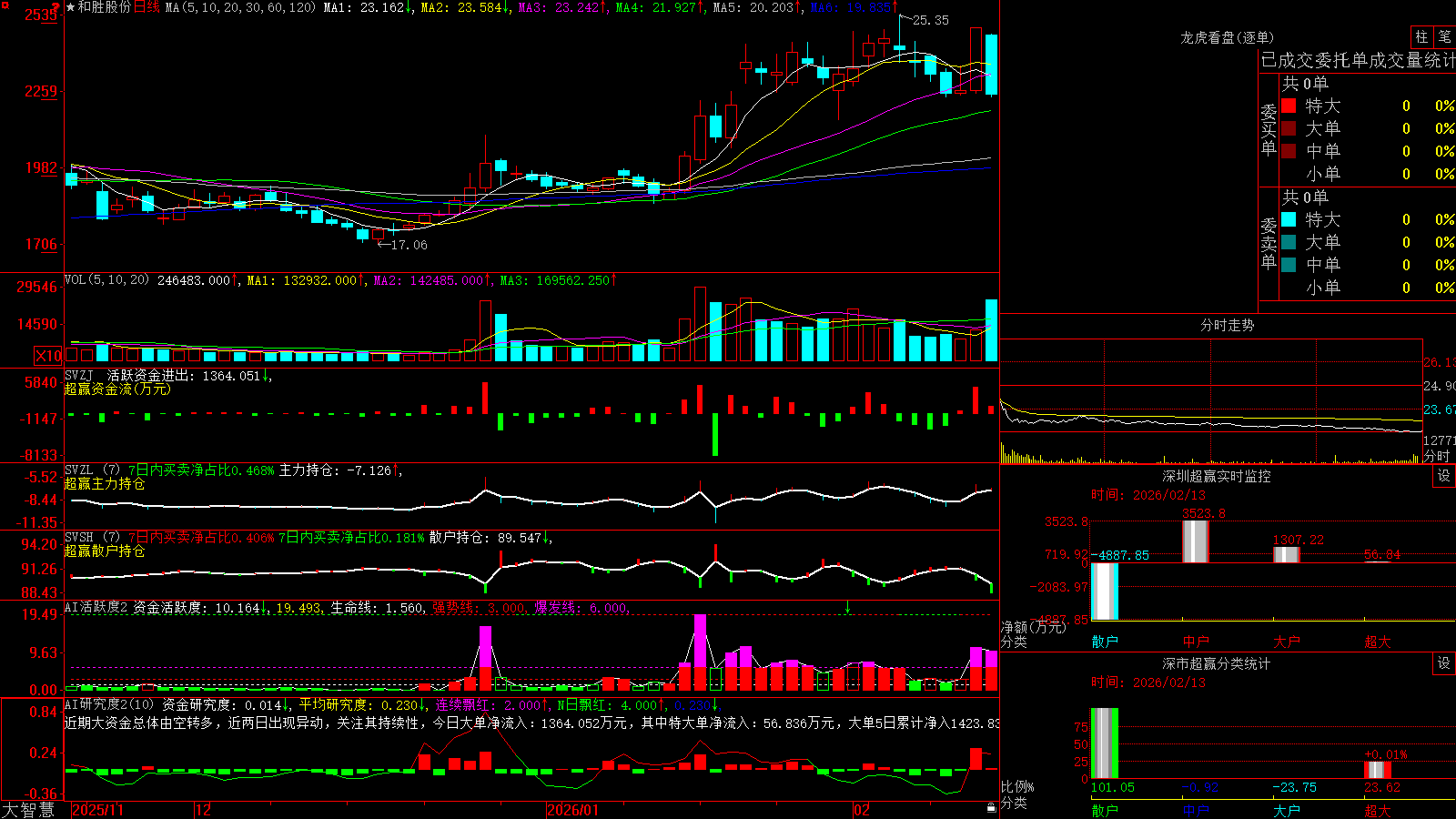Click the 中户 bar showing 3523.8
This screenshot has height=819, width=1456.
click(1196, 541)
